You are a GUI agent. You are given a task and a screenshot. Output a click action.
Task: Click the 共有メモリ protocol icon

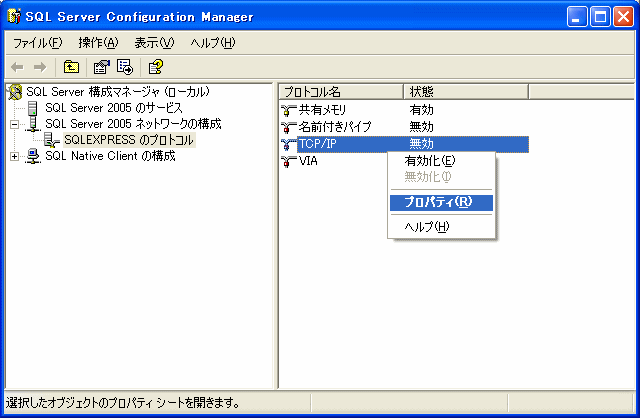289,110
